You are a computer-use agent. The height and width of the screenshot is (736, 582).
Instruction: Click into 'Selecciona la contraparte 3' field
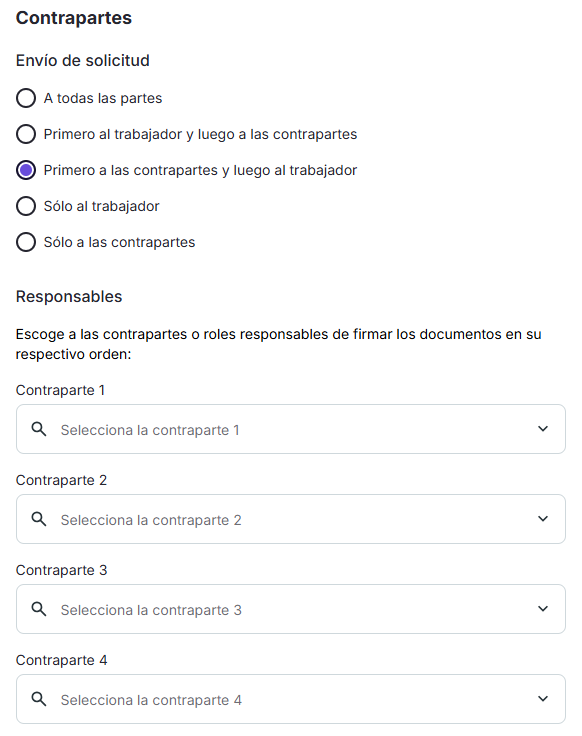click(291, 609)
